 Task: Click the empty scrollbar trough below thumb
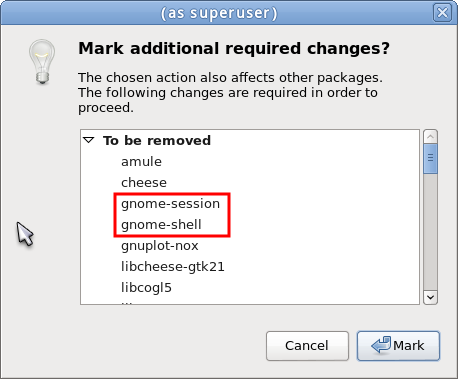pyautogui.click(x=430, y=232)
